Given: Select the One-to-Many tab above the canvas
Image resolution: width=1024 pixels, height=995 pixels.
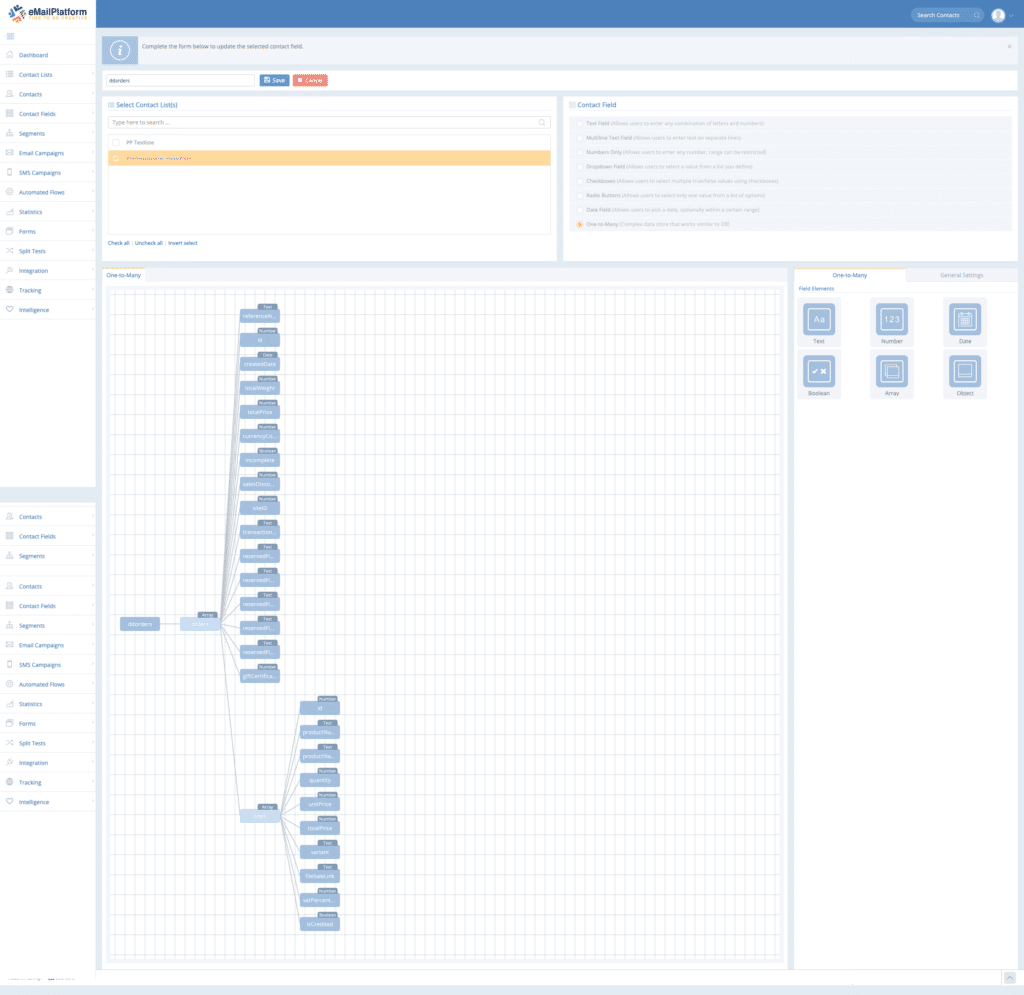Looking at the screenshot, I should (x=123, y=275).
